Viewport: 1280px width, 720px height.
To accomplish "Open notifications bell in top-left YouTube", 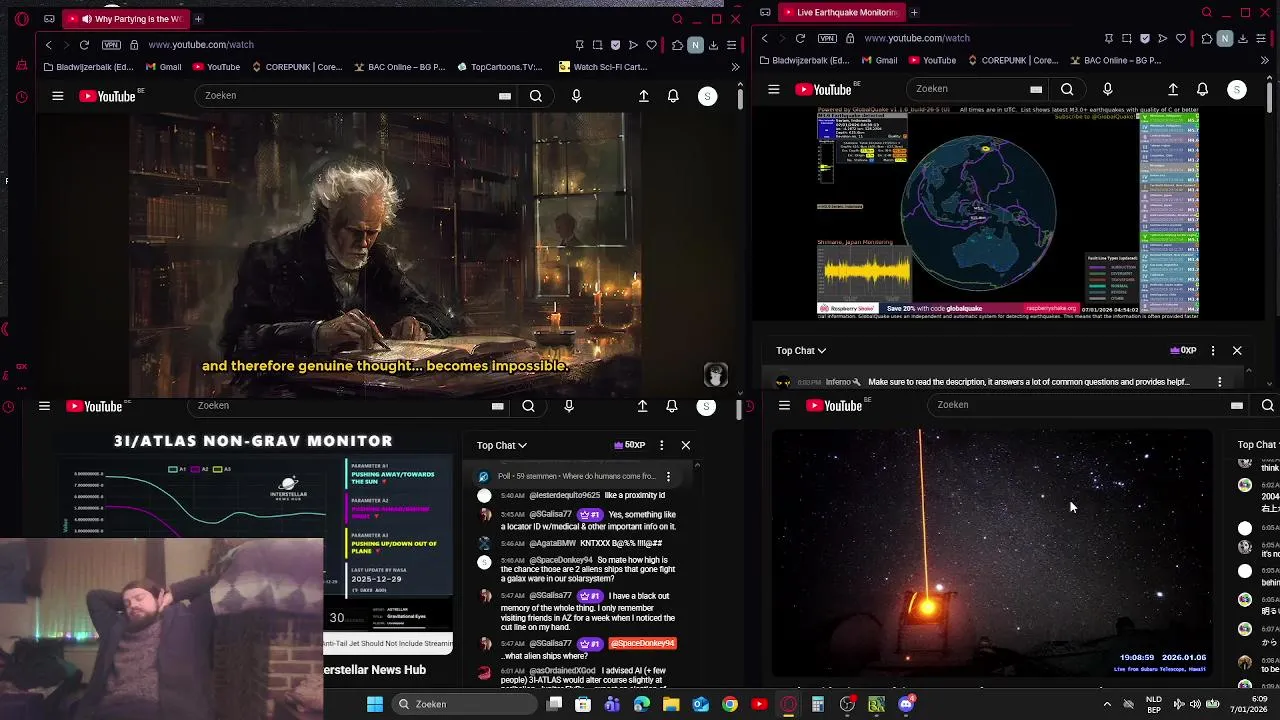I will tap(673, 96).
